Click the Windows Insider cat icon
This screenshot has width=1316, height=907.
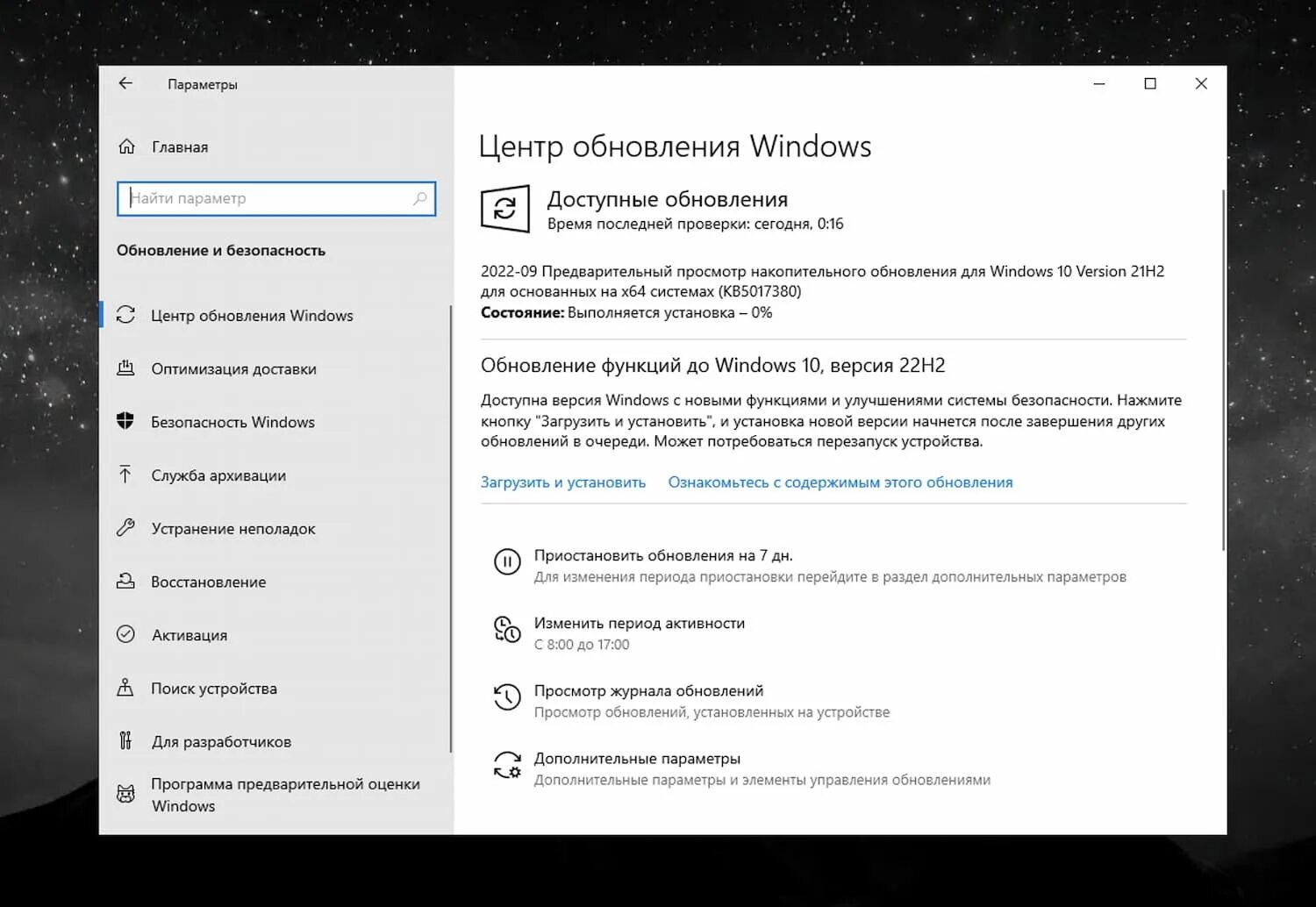click(x=125, y=795)
